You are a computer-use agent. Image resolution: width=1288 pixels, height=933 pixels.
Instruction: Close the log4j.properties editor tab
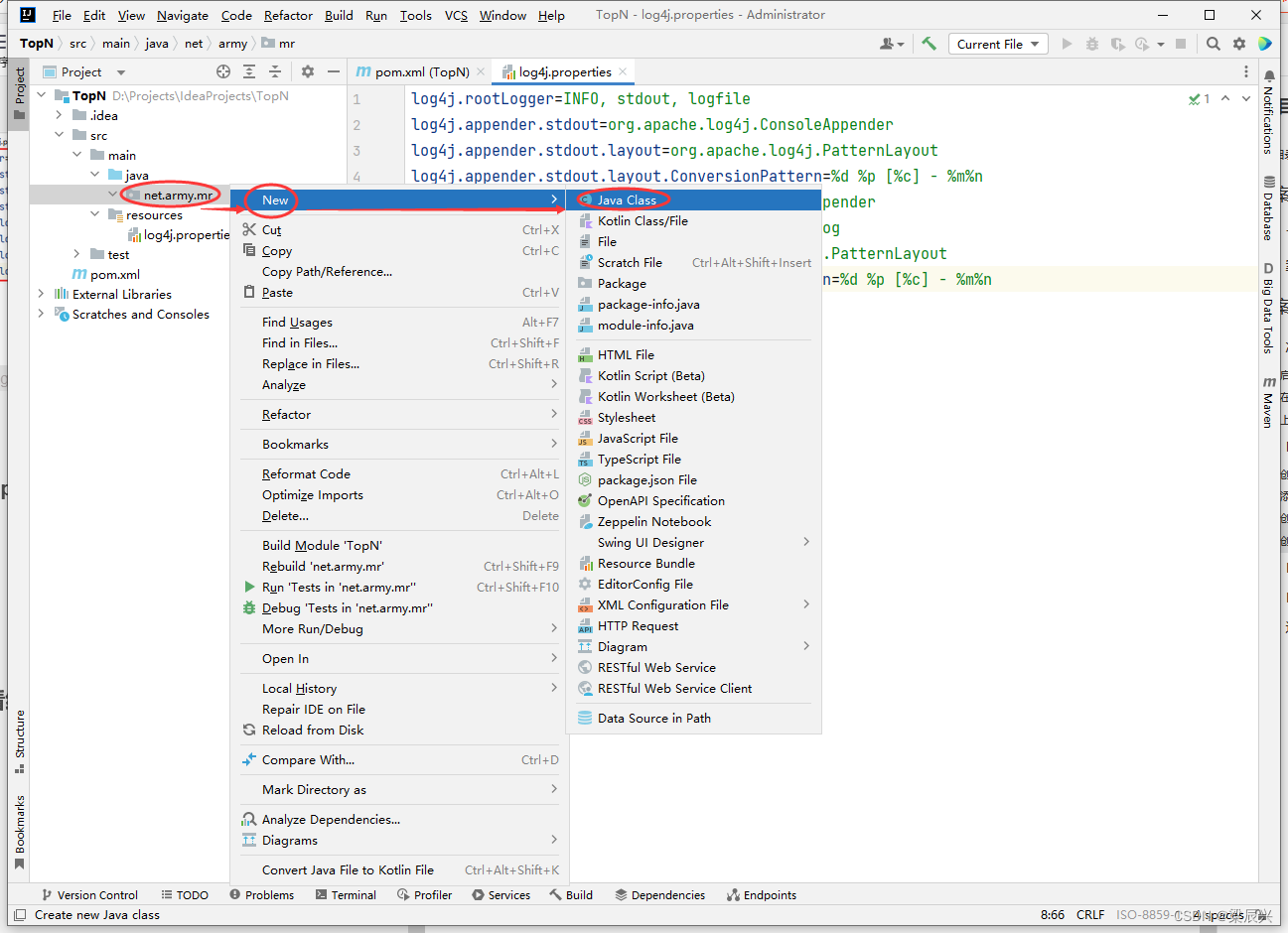(623, 71)
